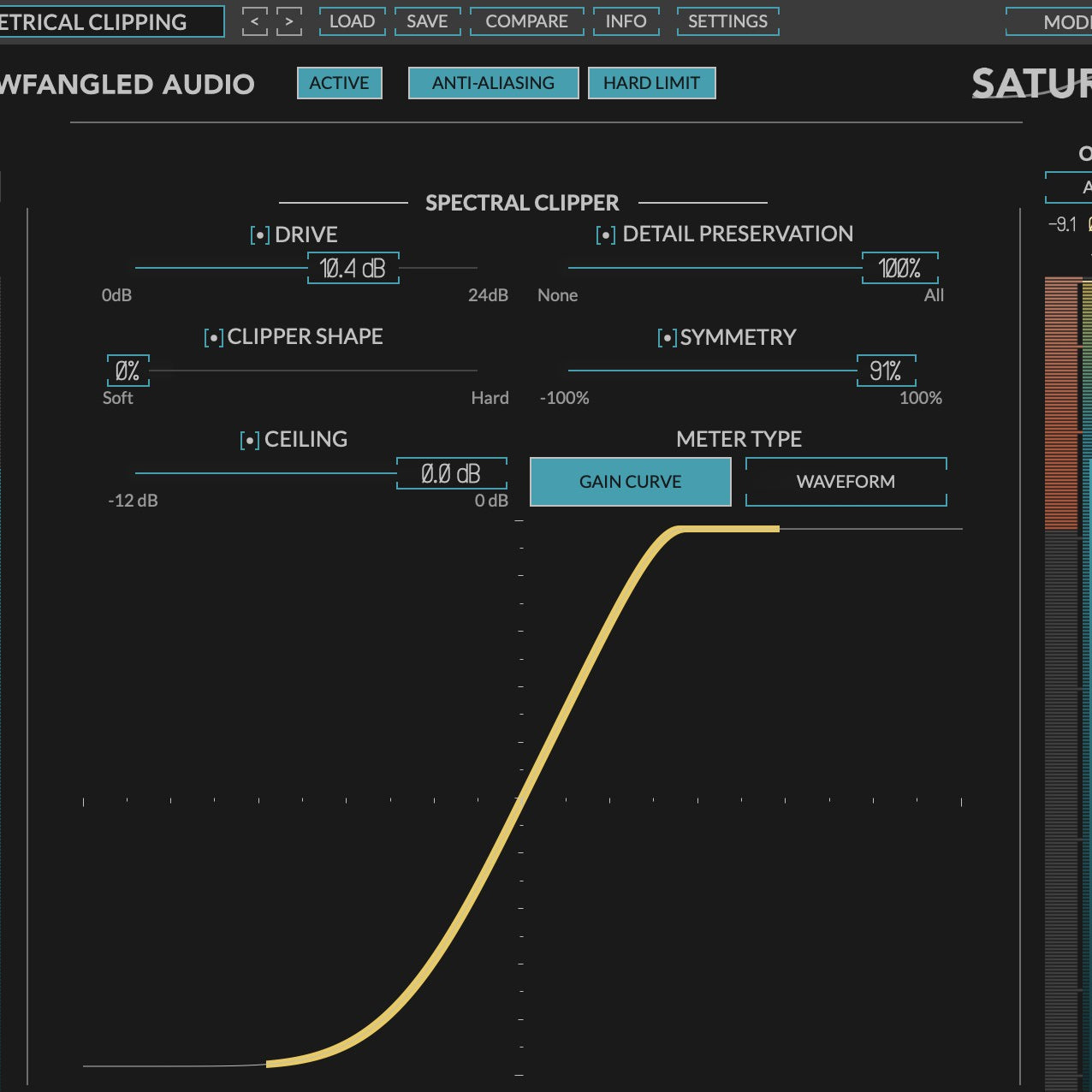Open the preset name field showing ETRICAL CLIPPING
Viewport: 1092px width, 1092px height.
click(x=112, y=21)
